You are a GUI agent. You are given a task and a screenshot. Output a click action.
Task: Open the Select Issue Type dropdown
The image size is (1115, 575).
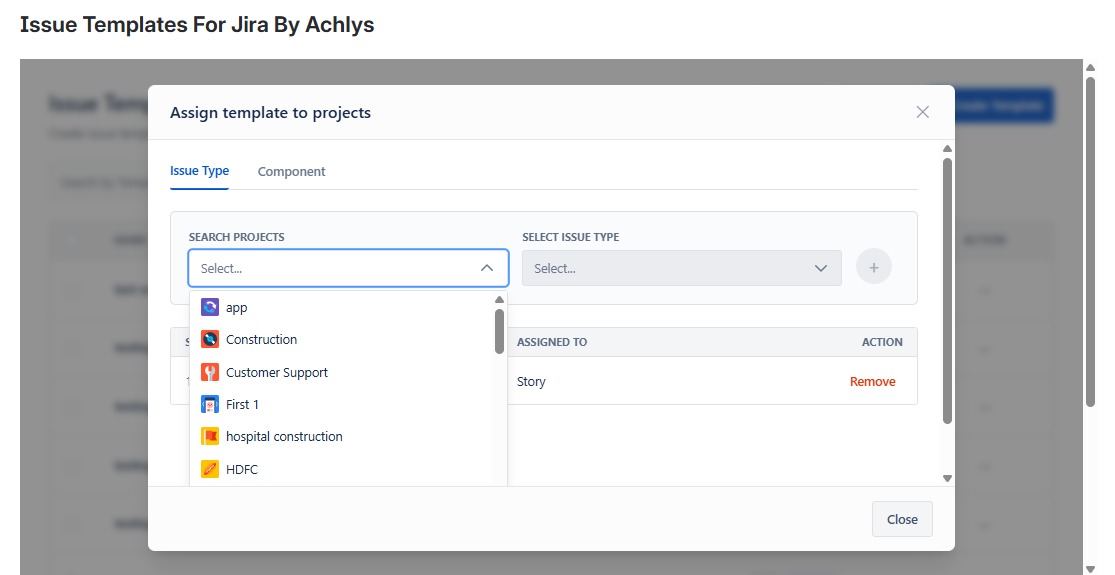pyautogui.click(x=681, y=268)
